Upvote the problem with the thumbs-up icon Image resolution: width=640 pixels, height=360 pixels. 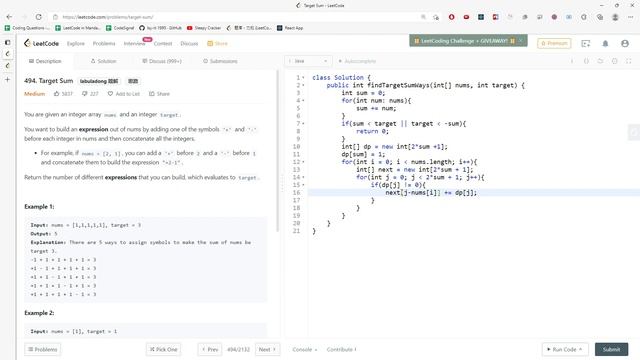[57, 93]
